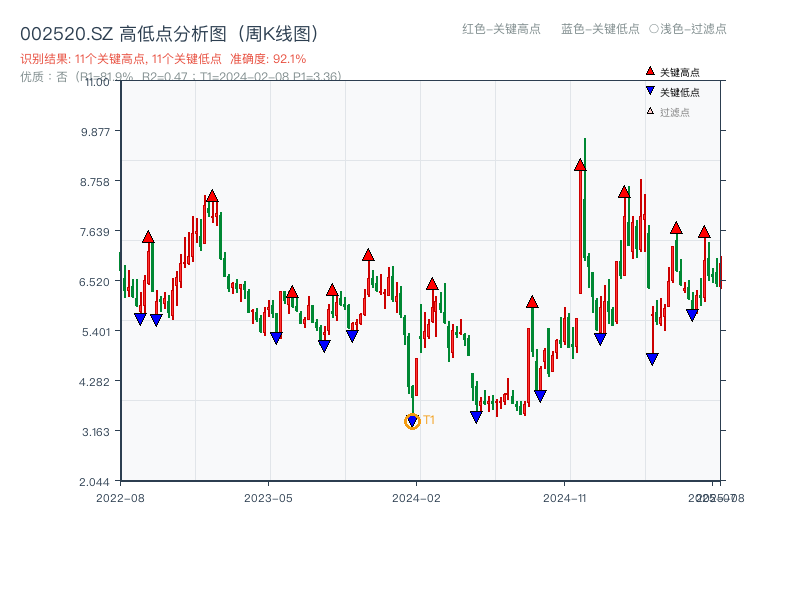The image size is (800, 600).
Task: Select the red high marker near 8.5 after 2024-11
Action: pos(624,192)
